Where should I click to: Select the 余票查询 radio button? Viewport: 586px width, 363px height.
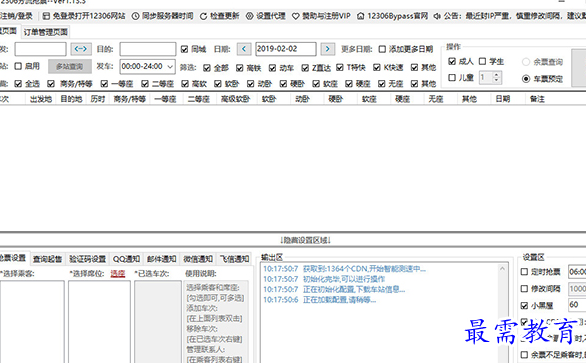[x=526, y=62]
